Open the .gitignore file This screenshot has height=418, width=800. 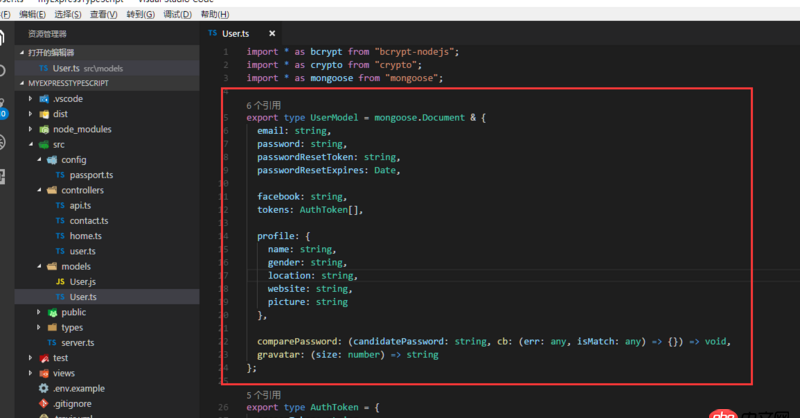[x=72, y=404]
